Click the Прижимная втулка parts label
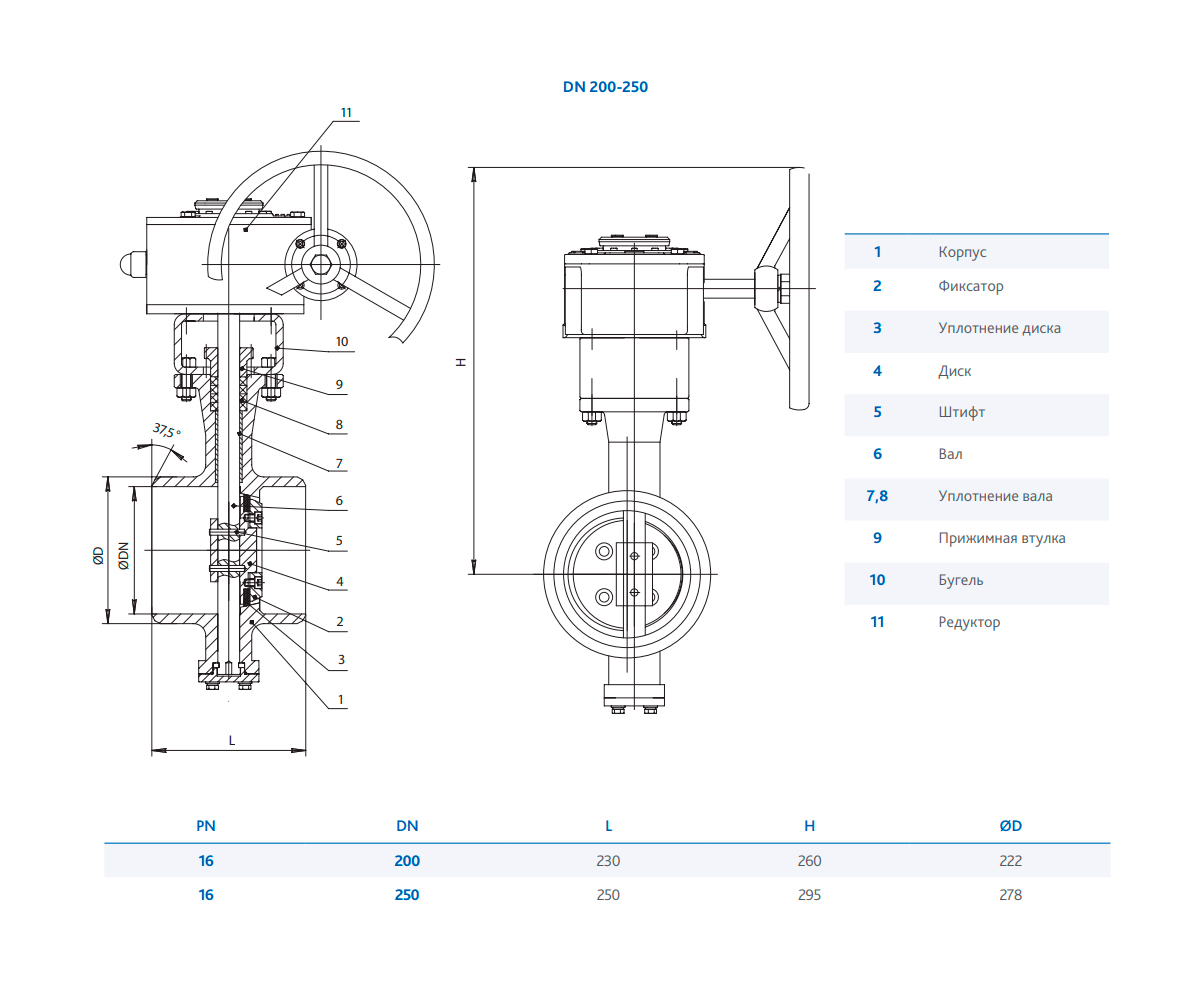This screenshot has width=1200, height=1000. pos(1001,538)
